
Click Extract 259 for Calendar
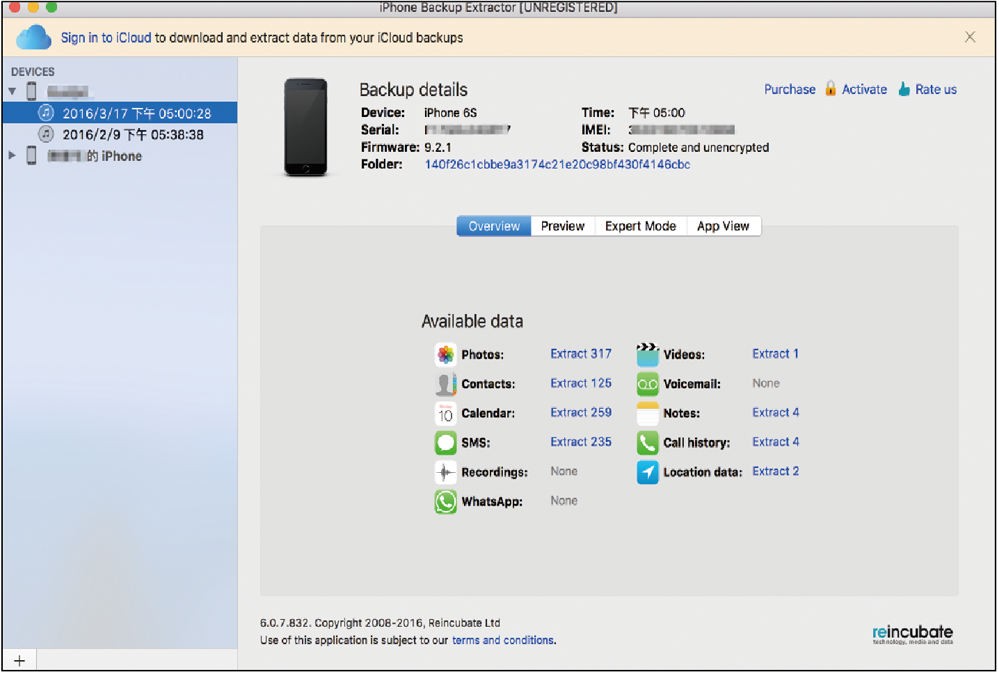click(580, 412)
